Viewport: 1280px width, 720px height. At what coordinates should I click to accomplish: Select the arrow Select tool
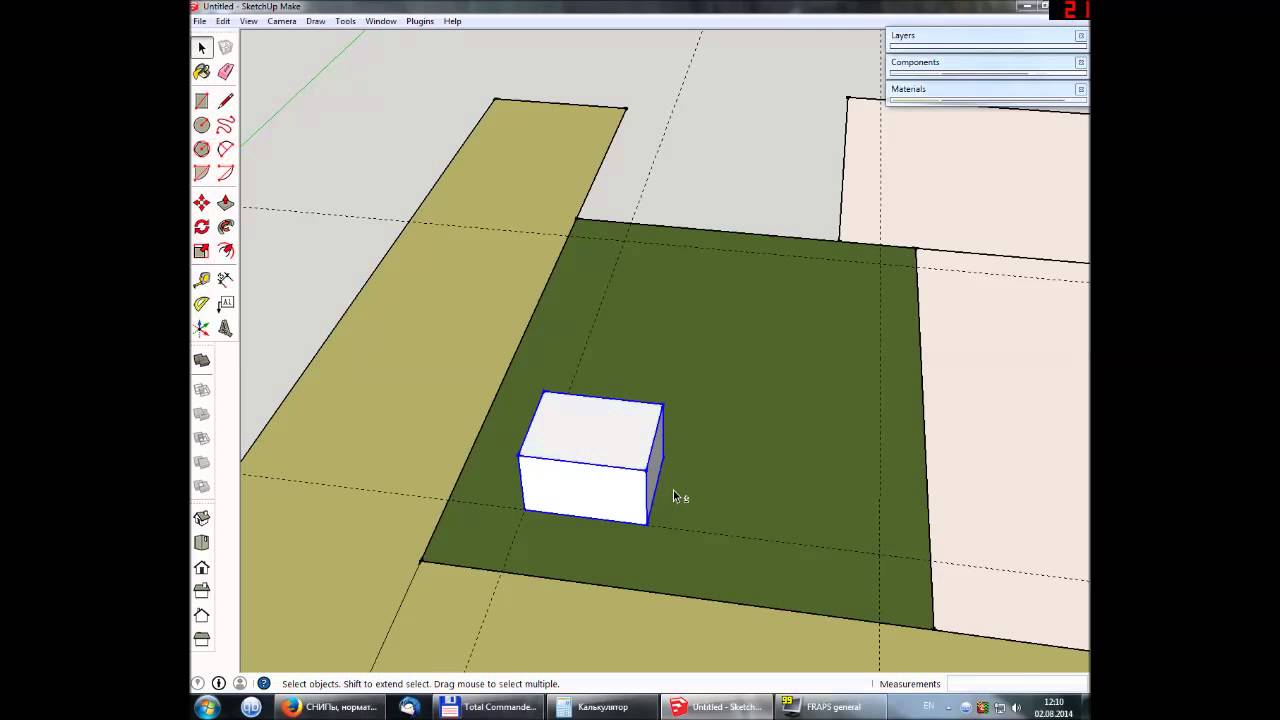(x=202, y=48)
